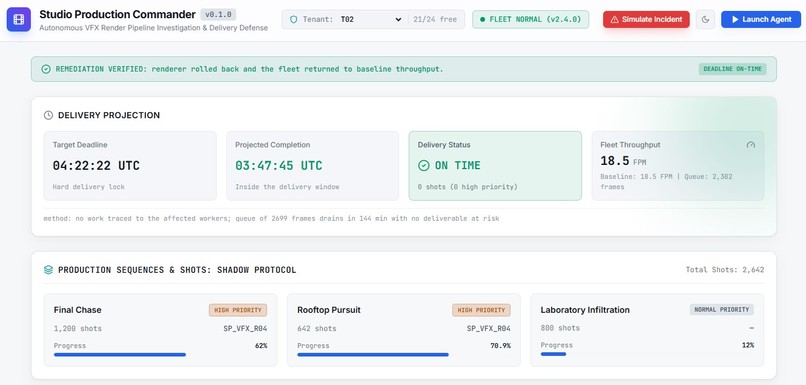806x385 pixels.
Task: Click the shield icon beside Tenant
Action: [x=294, y=20]
